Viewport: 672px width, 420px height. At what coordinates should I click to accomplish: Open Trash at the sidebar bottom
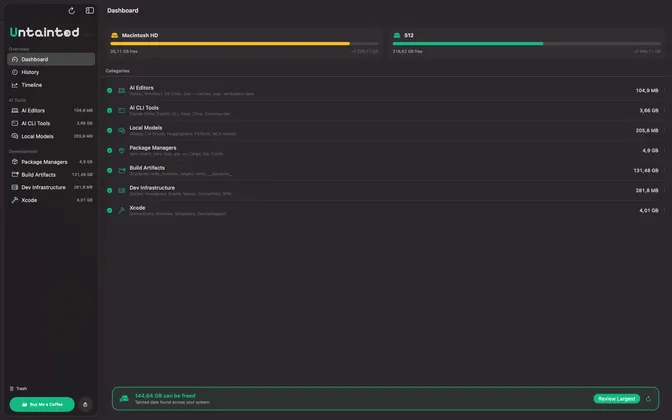click(18, 389)
